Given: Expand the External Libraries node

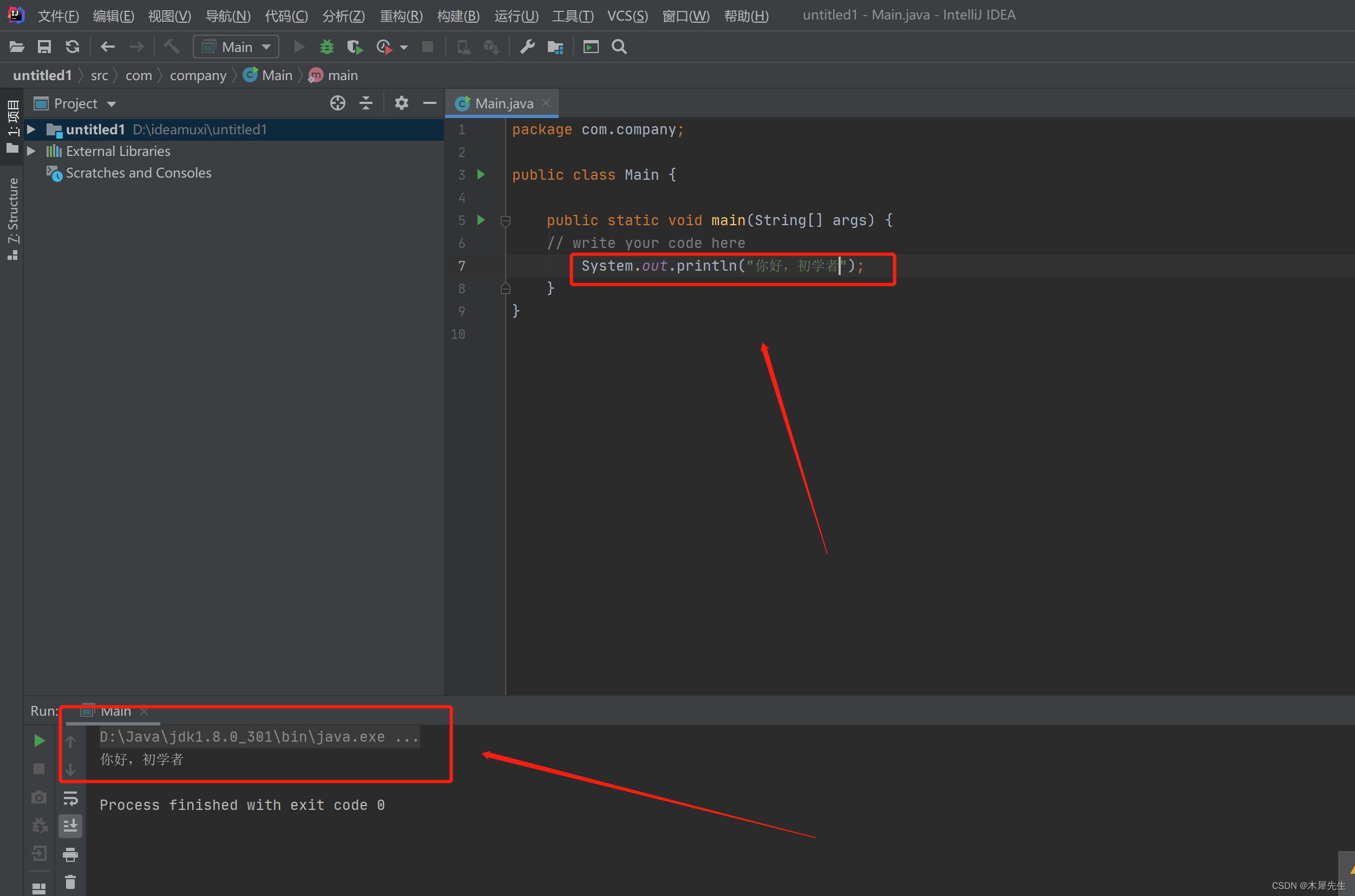Looking at the screenshot, I should (32, 152).
